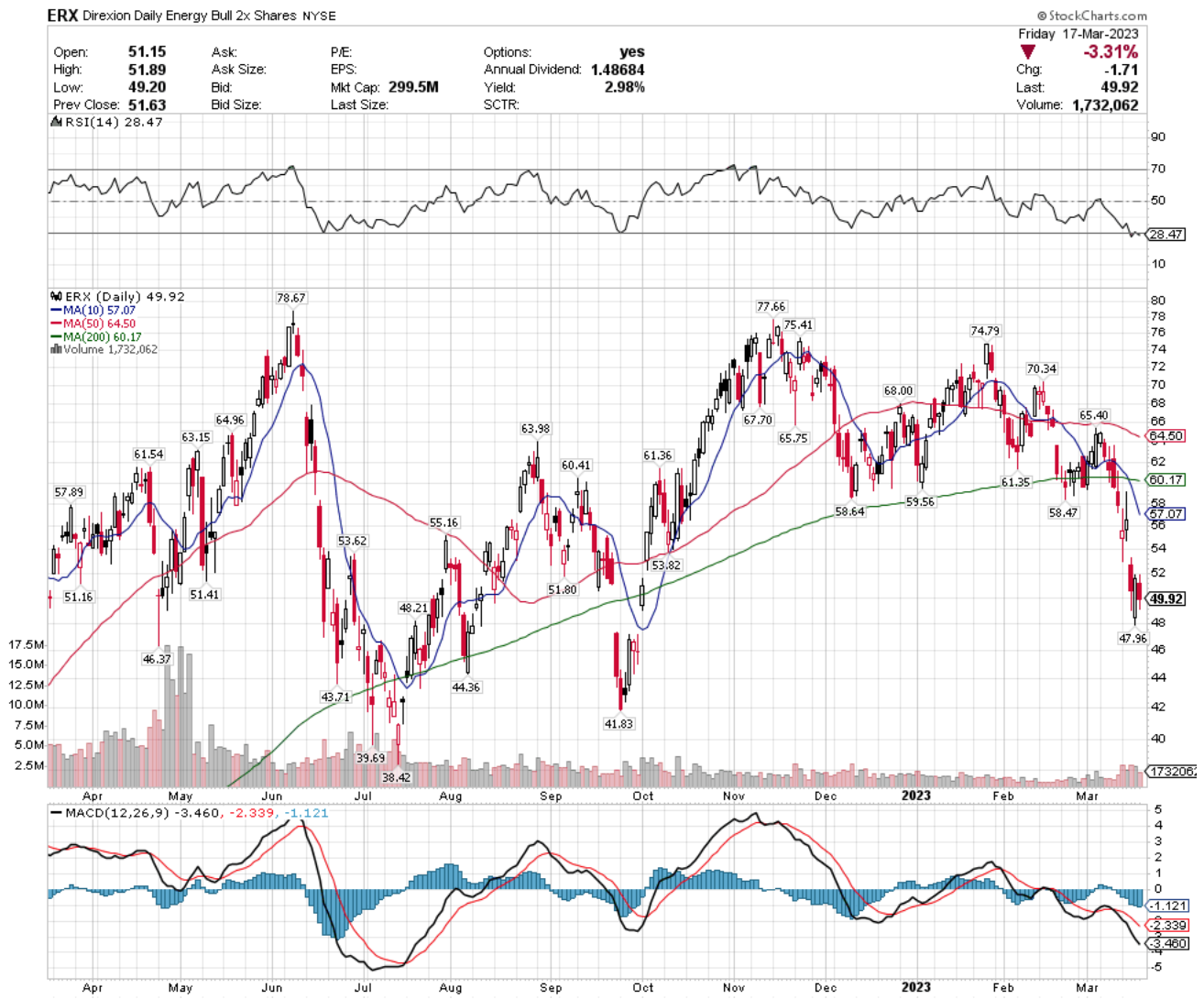Click the 78.67 peak price label
The width and height of the screenshot is (1204, 999).
pyautogui.click(x=291, y=298)
